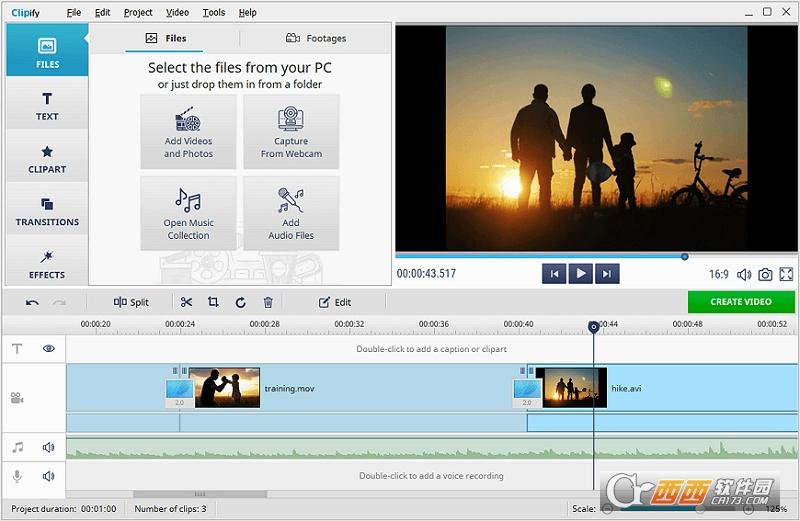Mute the music track
Screen dimensions: 800x521
pyautogui.click(x=48, y=448)
